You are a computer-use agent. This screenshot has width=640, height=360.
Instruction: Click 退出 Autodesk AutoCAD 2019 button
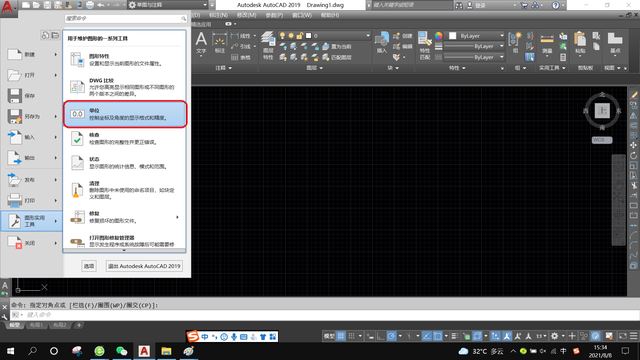(144, 266)
